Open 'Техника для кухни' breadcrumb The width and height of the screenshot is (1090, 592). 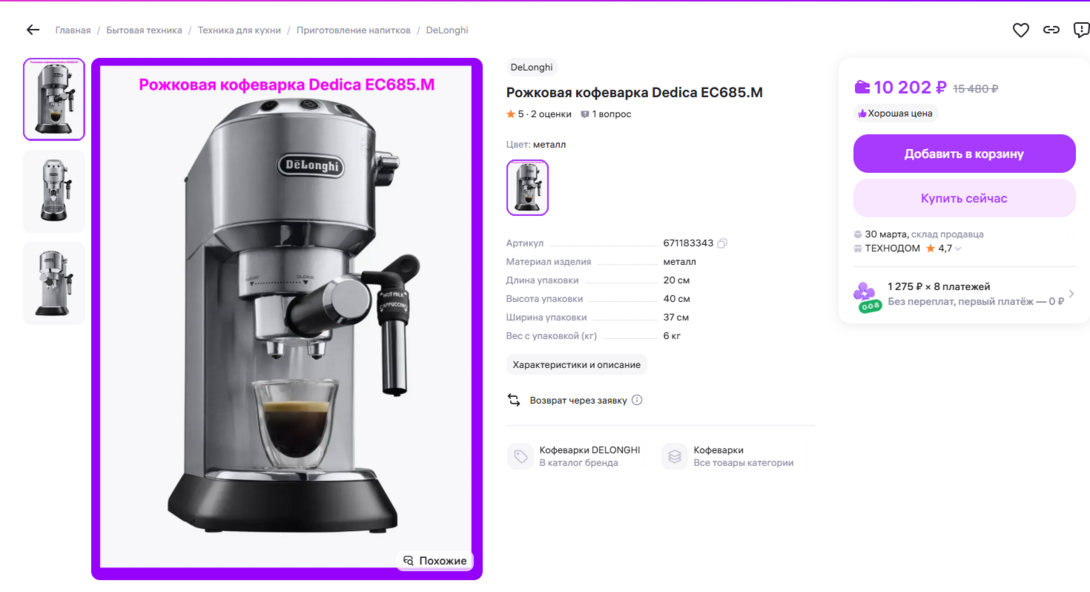pyautogui.click(x=239, y=31)
